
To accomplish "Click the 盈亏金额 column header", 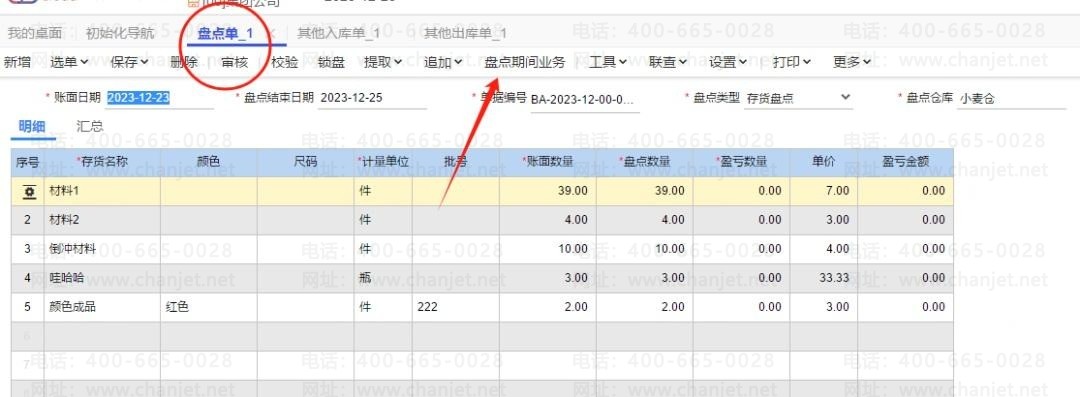I will click(906, 163).
